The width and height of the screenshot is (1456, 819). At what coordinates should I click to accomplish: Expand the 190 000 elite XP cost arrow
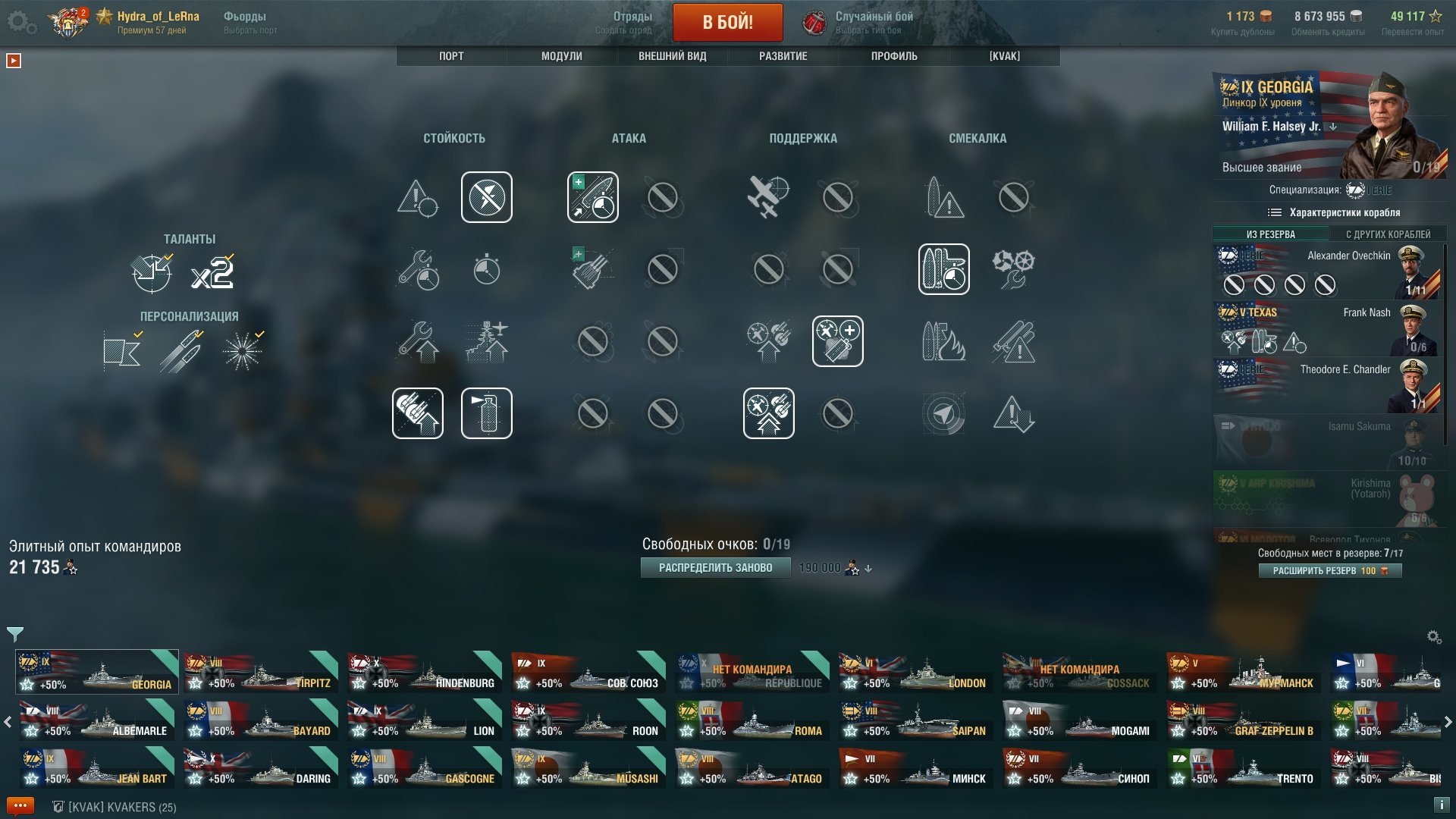[868, 568]
